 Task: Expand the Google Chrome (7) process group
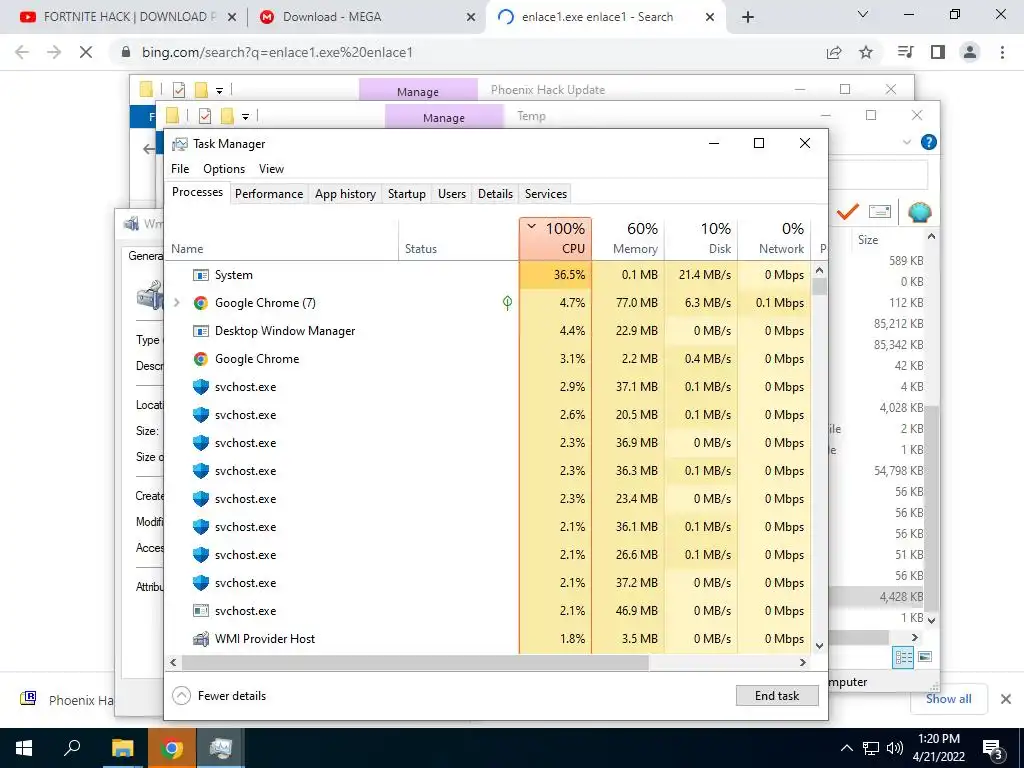click(176, 303)
